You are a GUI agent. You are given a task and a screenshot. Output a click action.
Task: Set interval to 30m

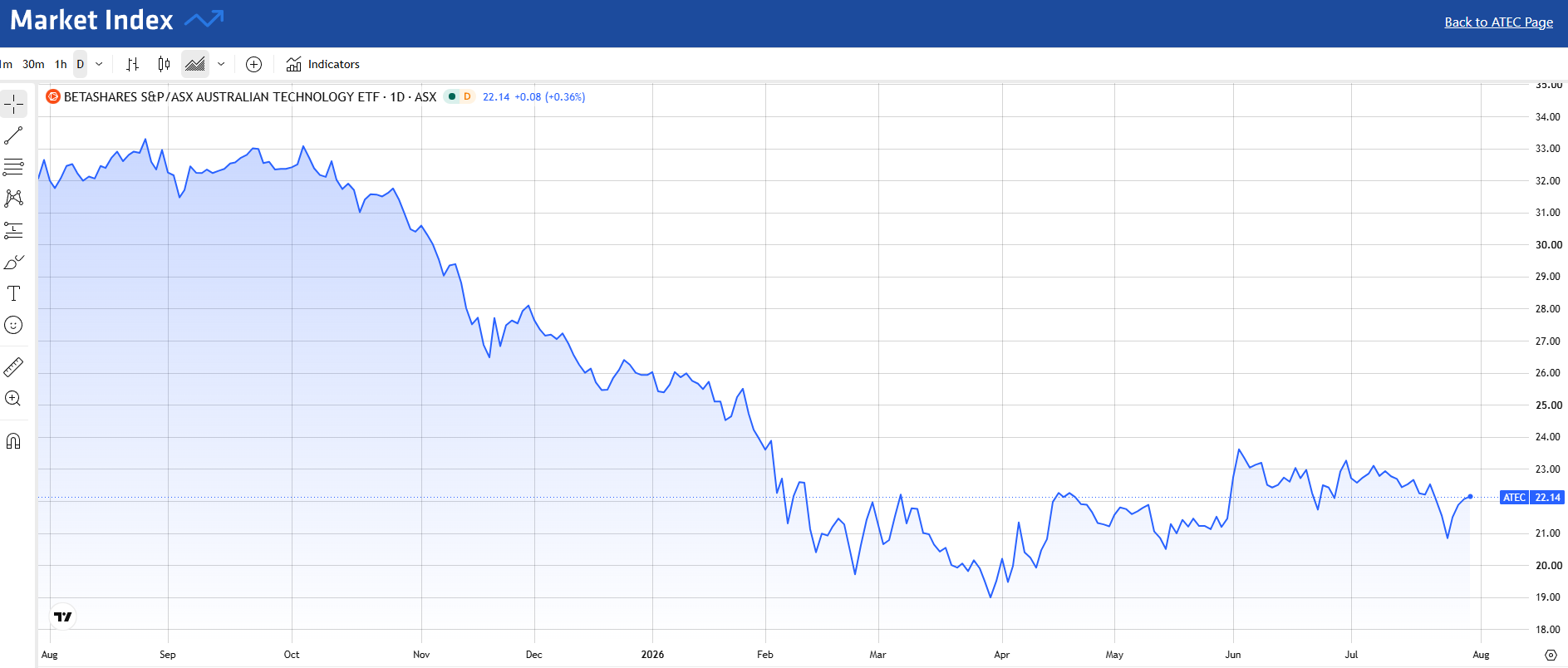[34, 64]
